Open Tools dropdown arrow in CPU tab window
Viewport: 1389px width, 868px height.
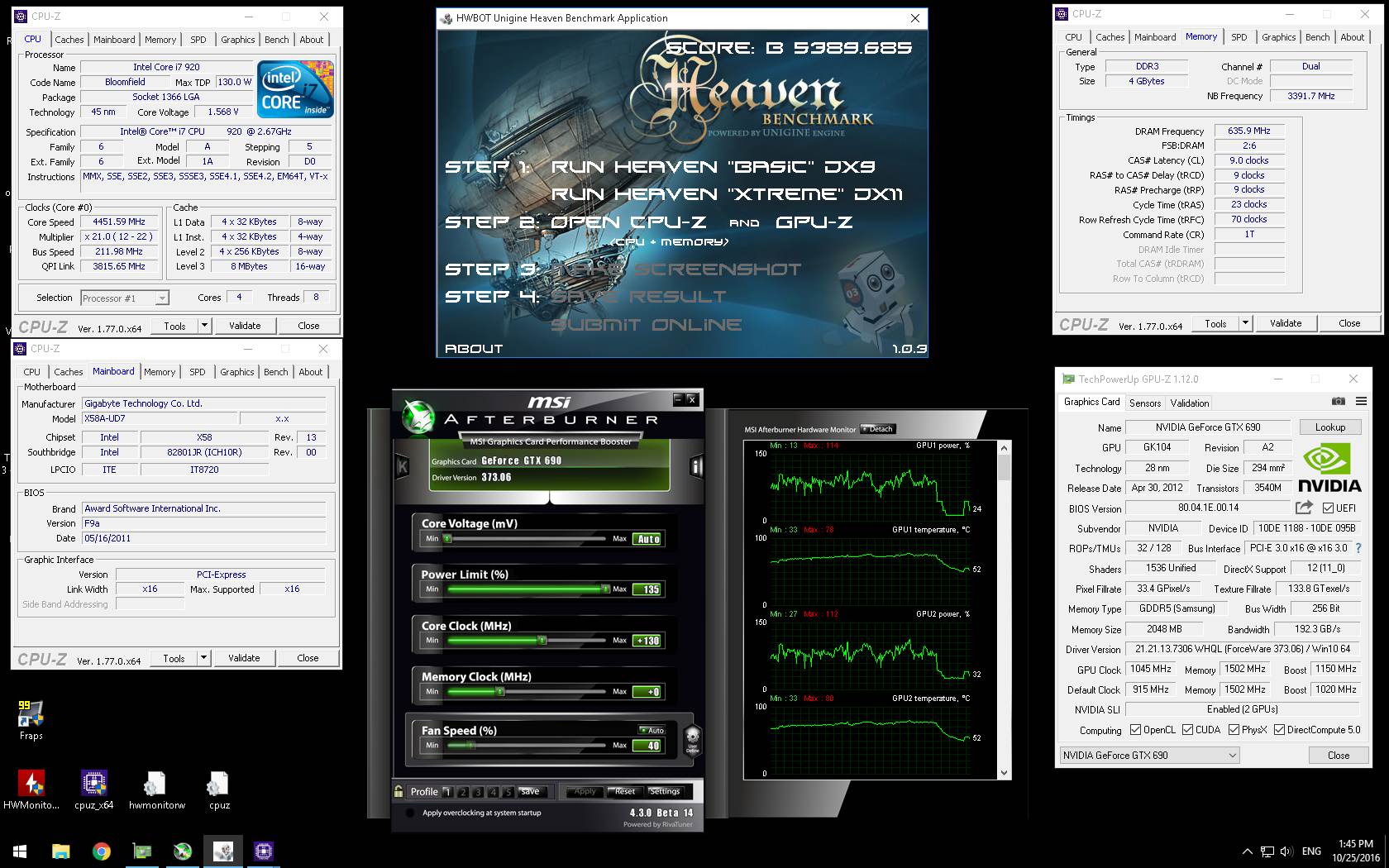tap(204, 326)
